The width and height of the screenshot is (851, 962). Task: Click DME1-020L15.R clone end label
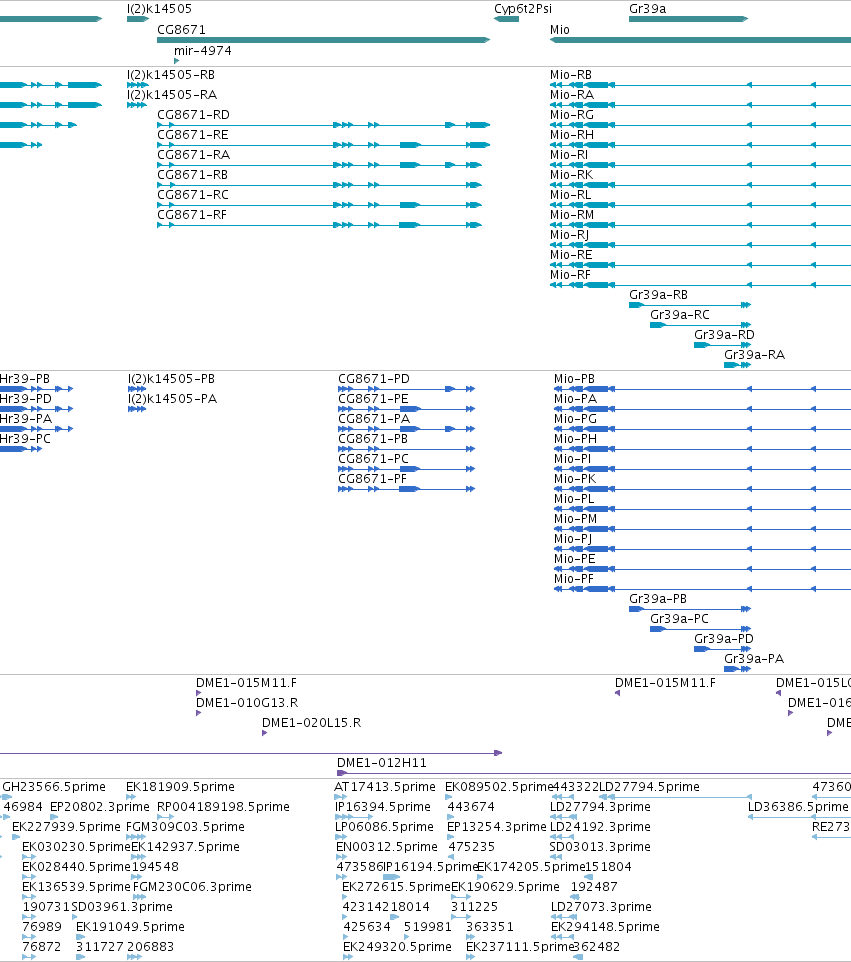[x=311, y=723]
